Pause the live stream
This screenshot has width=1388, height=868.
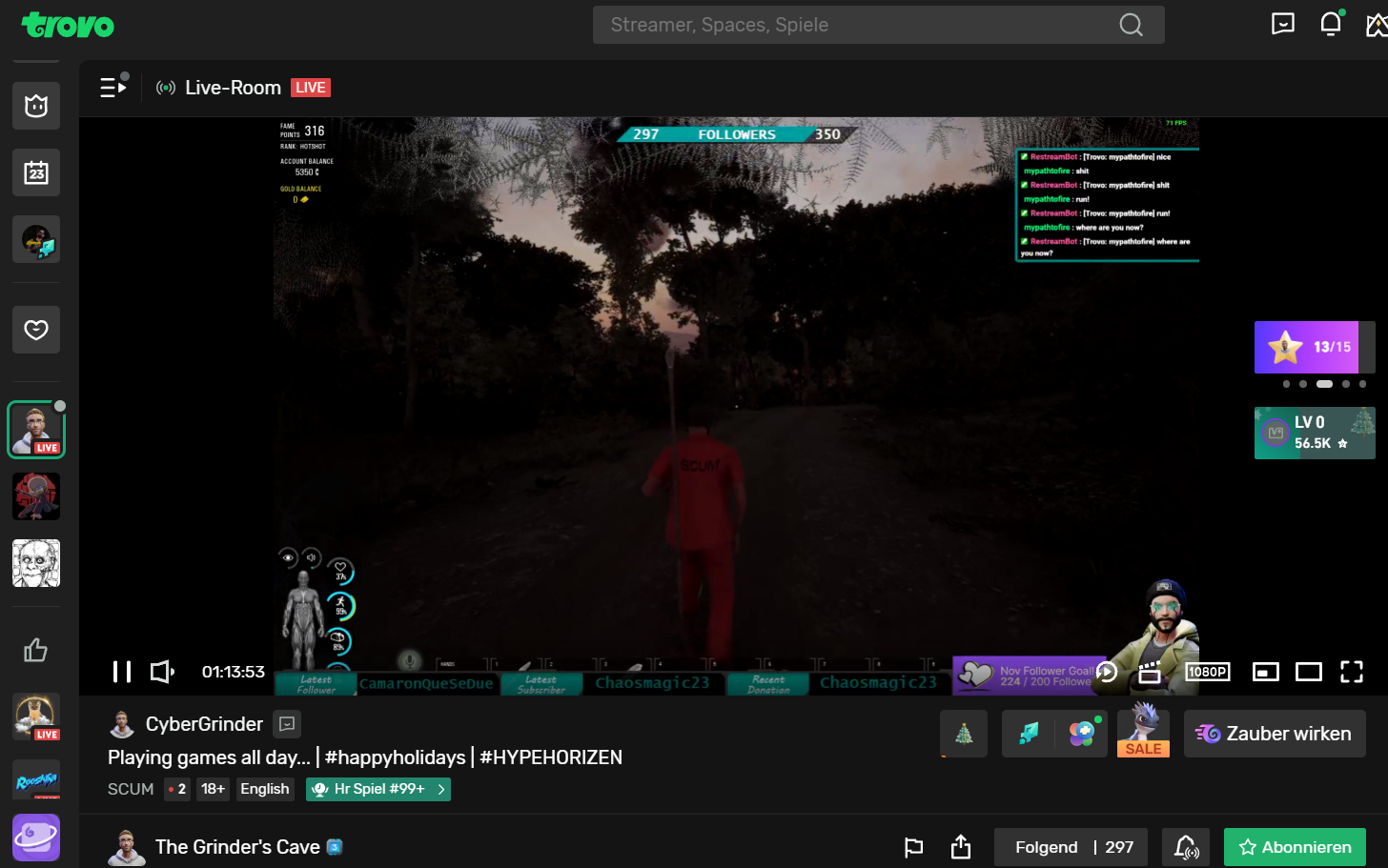pos(122,672)
